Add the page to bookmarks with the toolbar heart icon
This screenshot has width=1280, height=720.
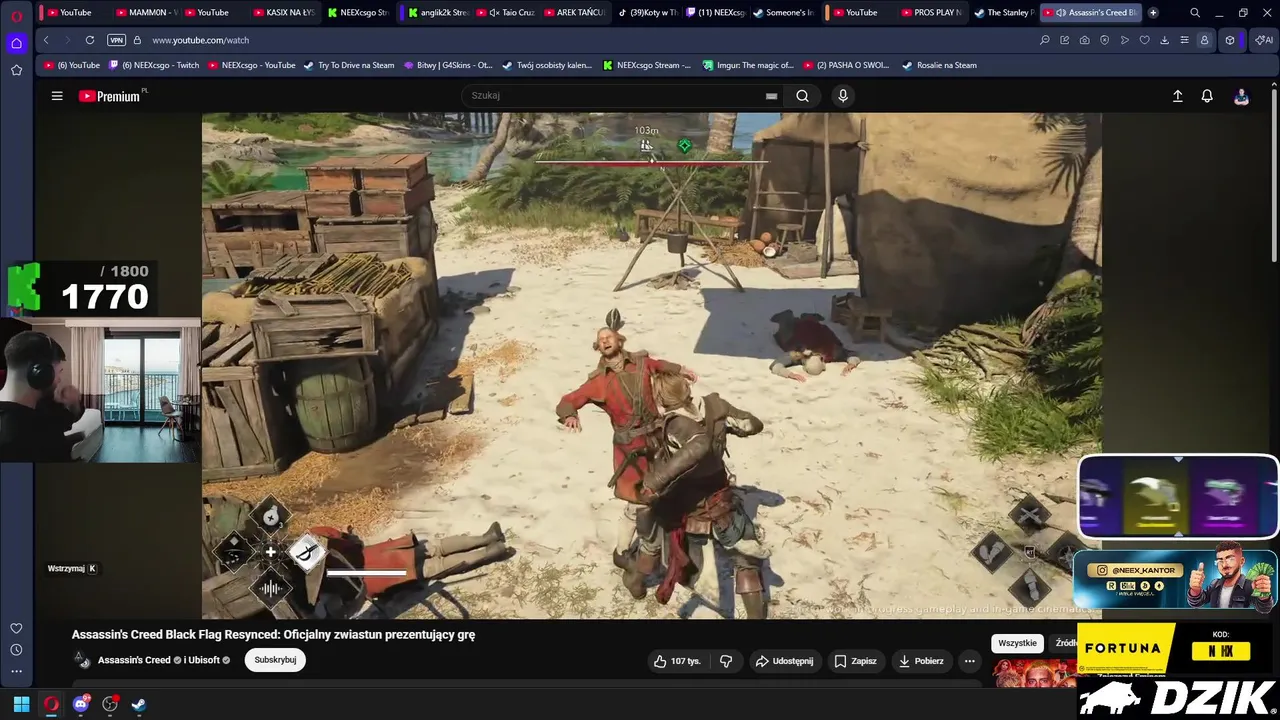[x=1145, y=40]
